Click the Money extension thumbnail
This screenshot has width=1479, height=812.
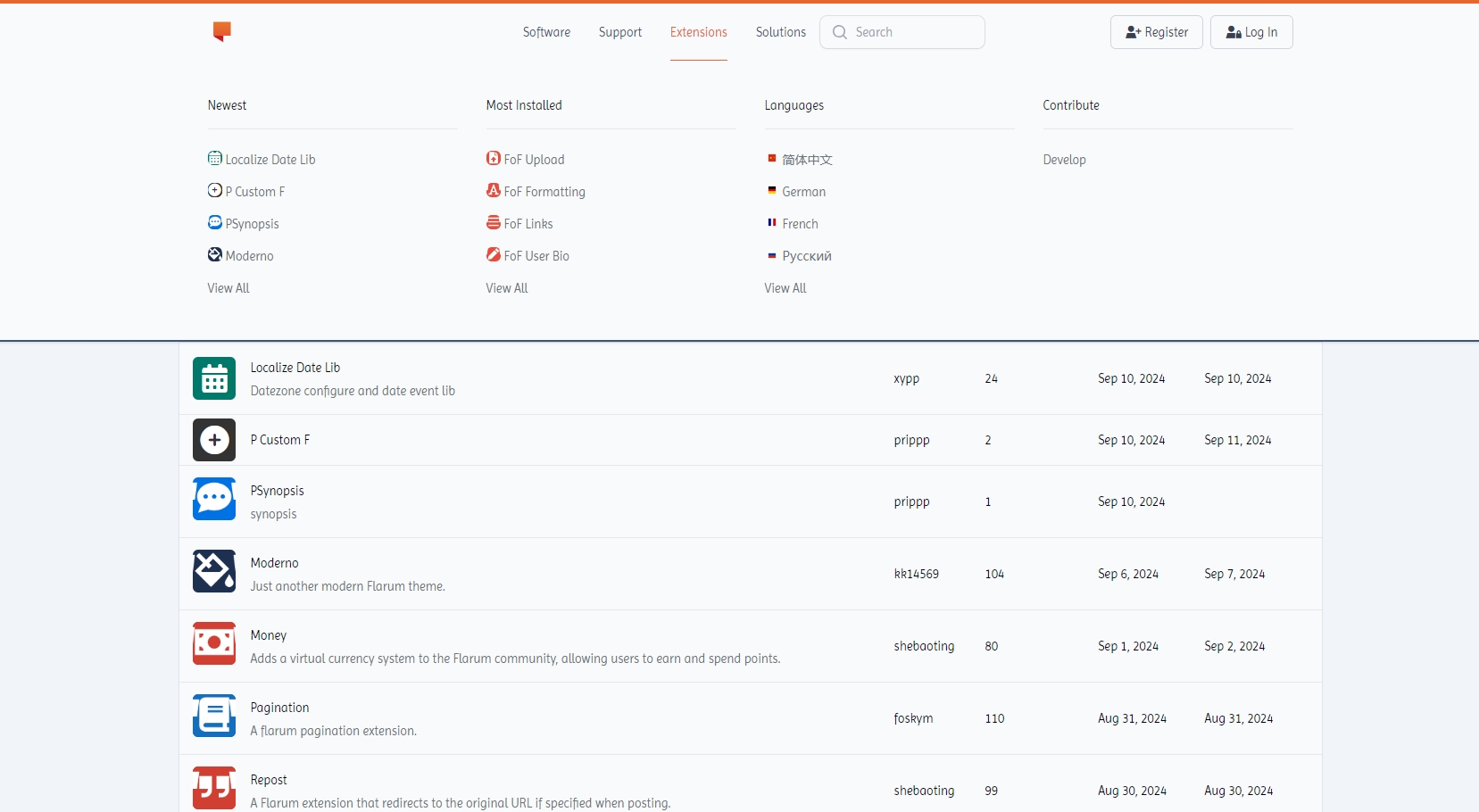click(214, 643)
